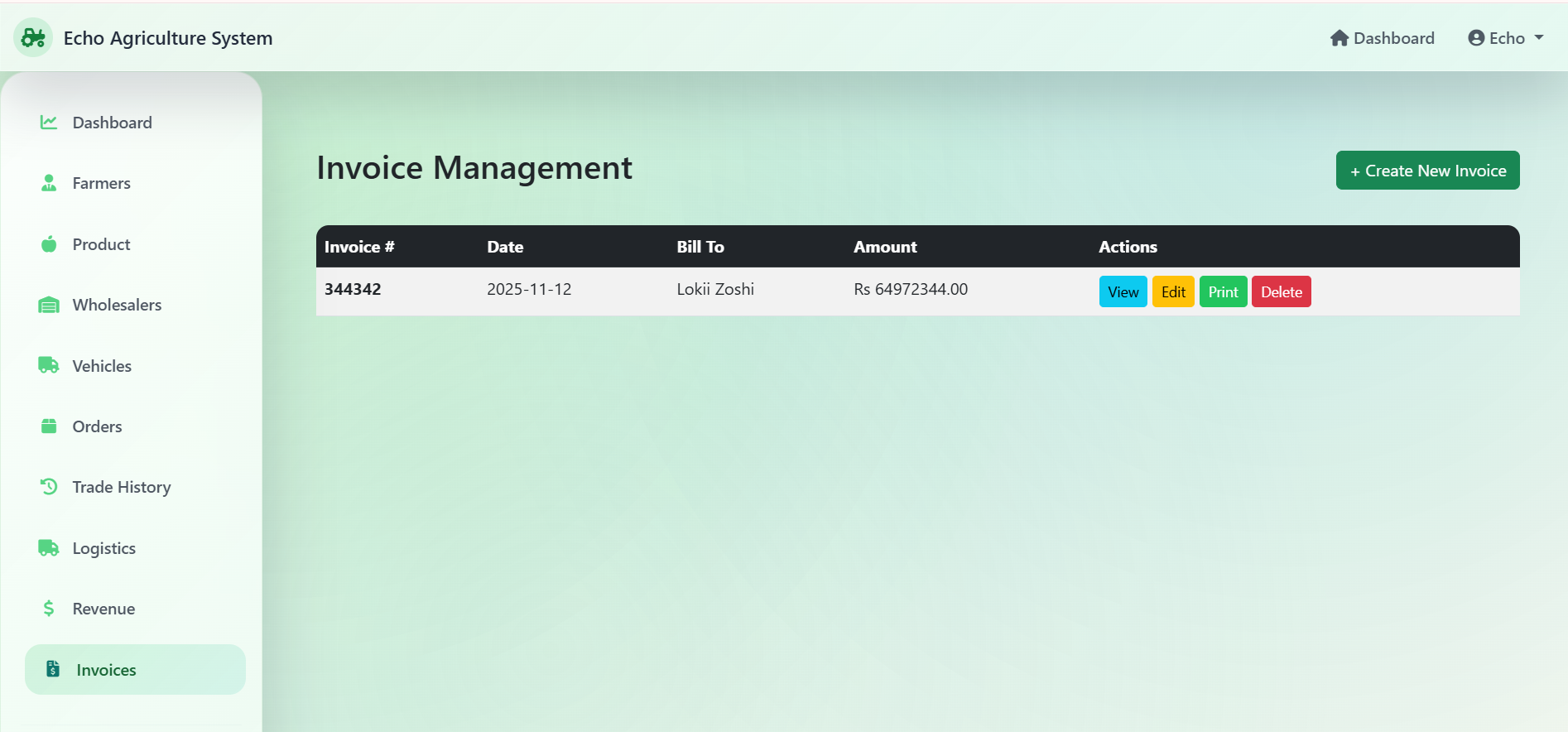
Task: Click the Trade History clock icon
Action: tap(49, 487)
